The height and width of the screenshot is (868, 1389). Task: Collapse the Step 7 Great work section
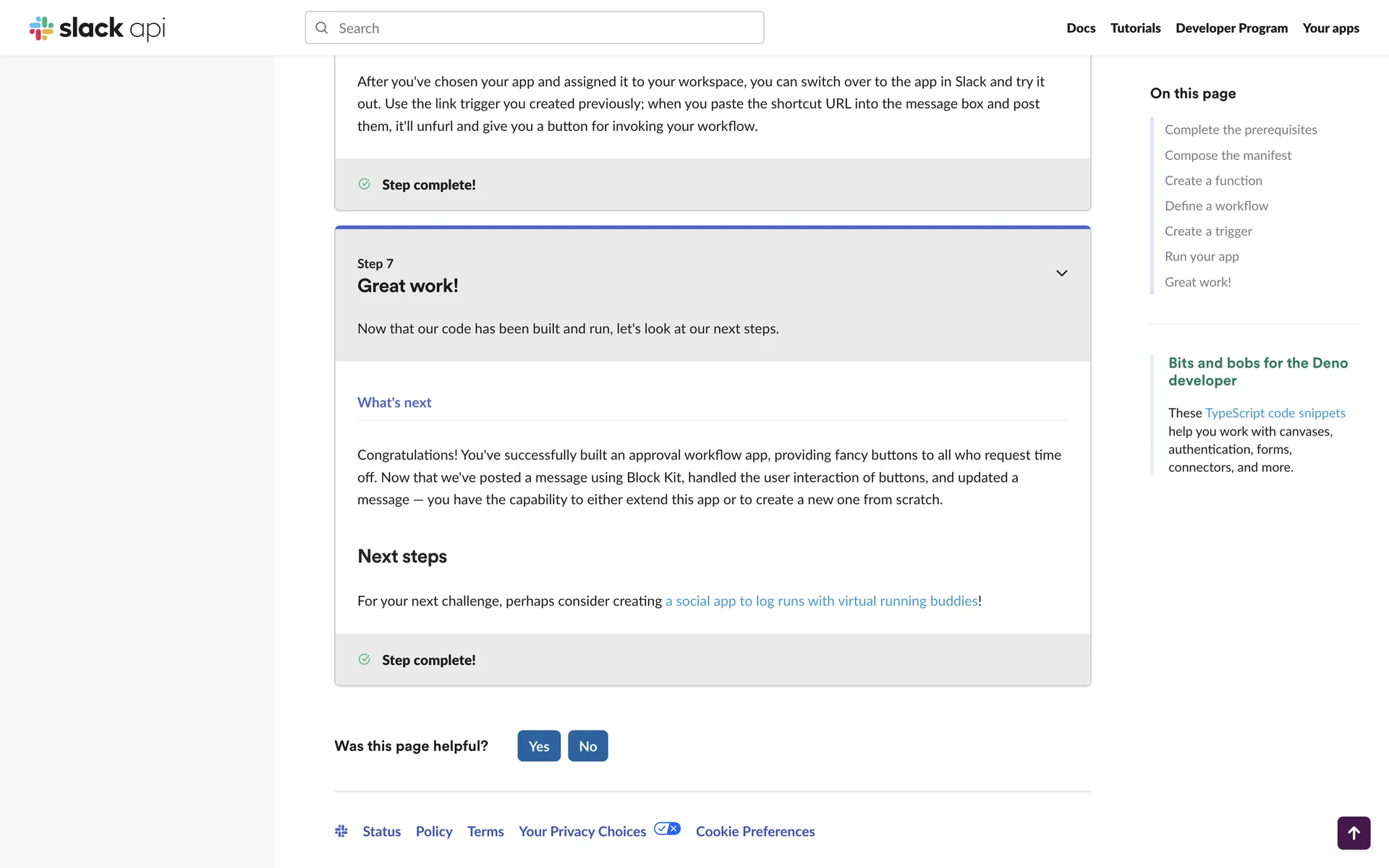click(1061, 273)
